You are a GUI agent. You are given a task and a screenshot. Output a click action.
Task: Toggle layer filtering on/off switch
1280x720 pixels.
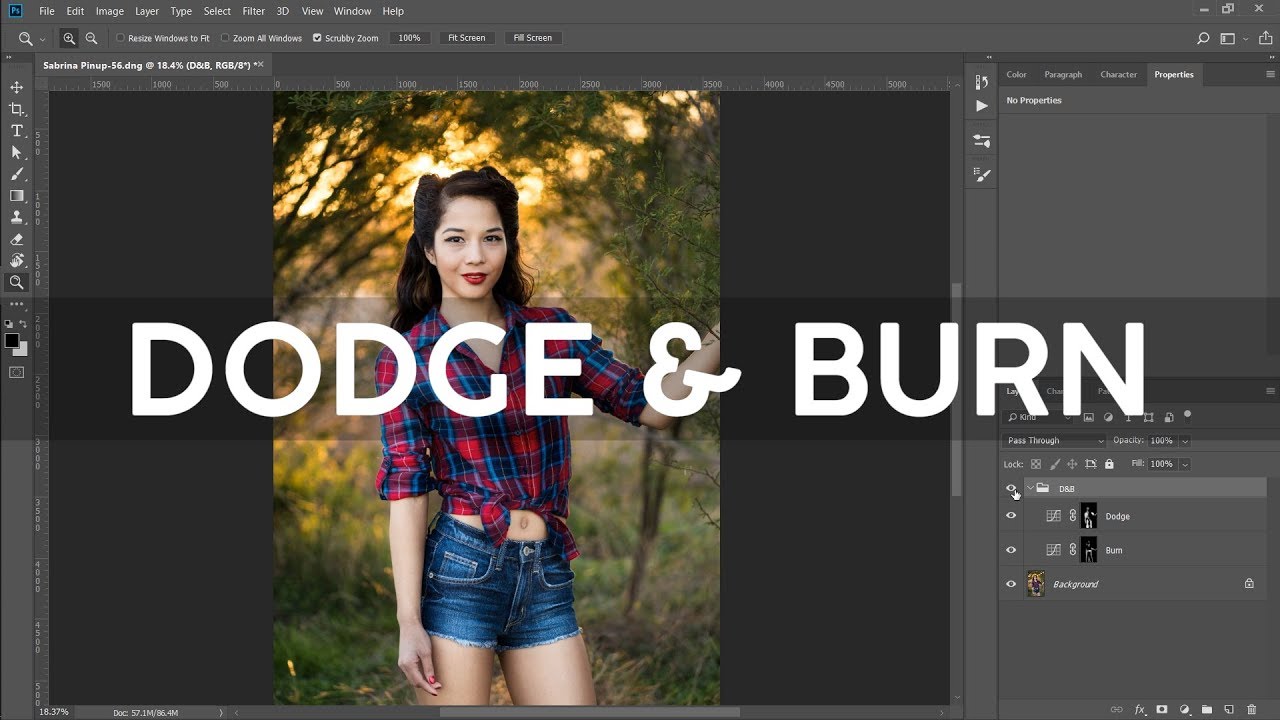point(1187,414)
